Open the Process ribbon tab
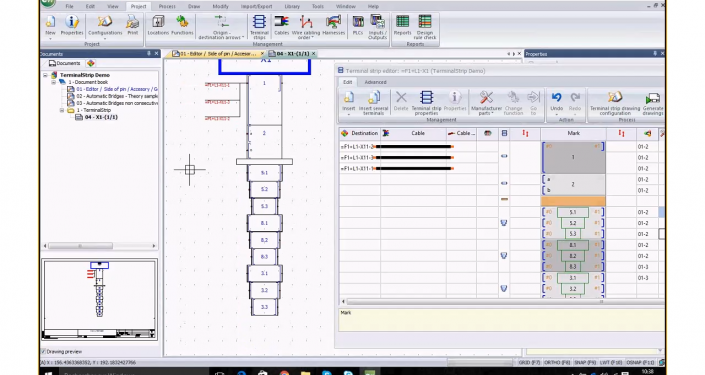This screenshot has height=375, width=705. (167, 6)
